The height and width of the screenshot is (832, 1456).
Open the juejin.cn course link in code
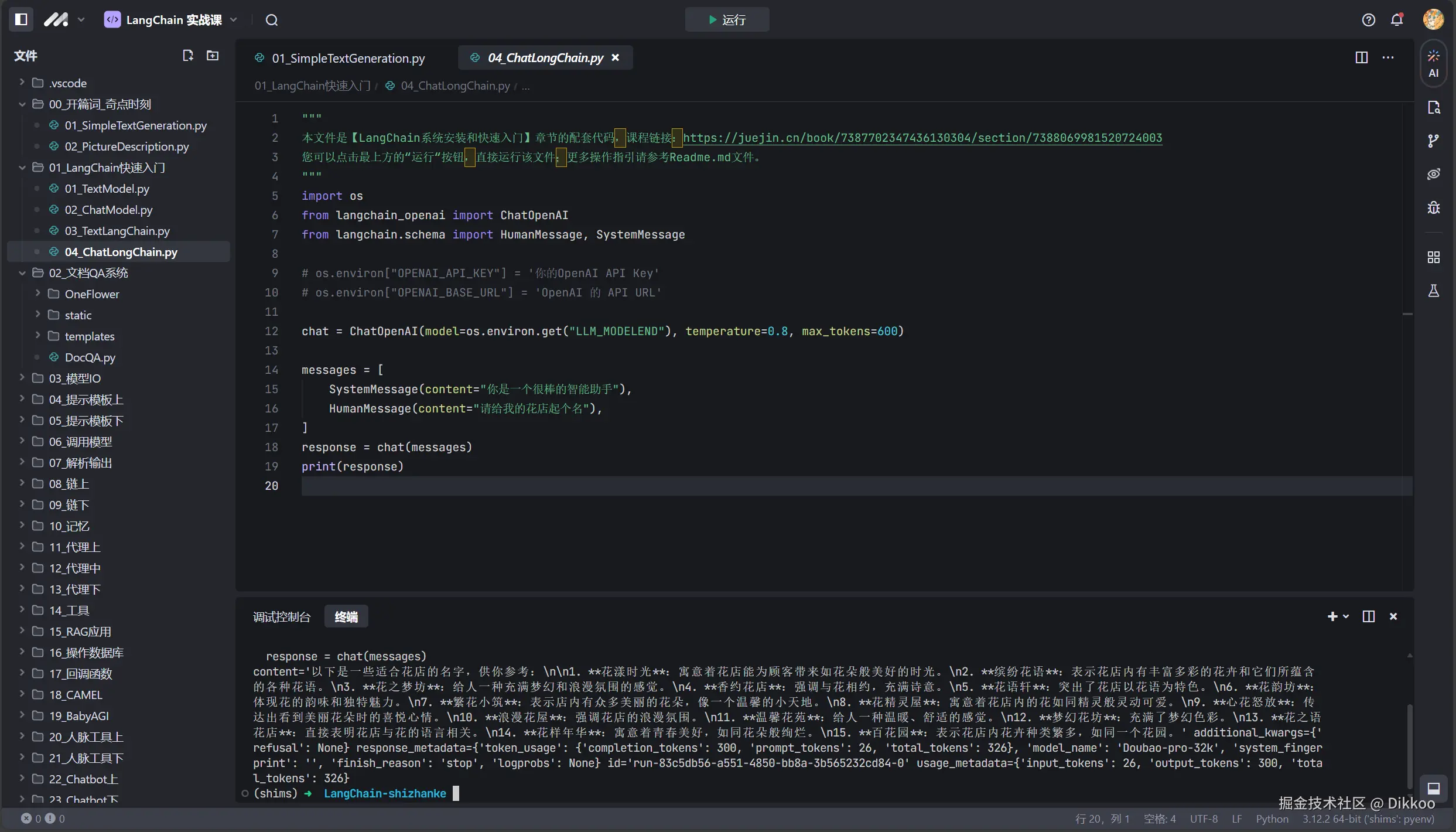[922, 138]
